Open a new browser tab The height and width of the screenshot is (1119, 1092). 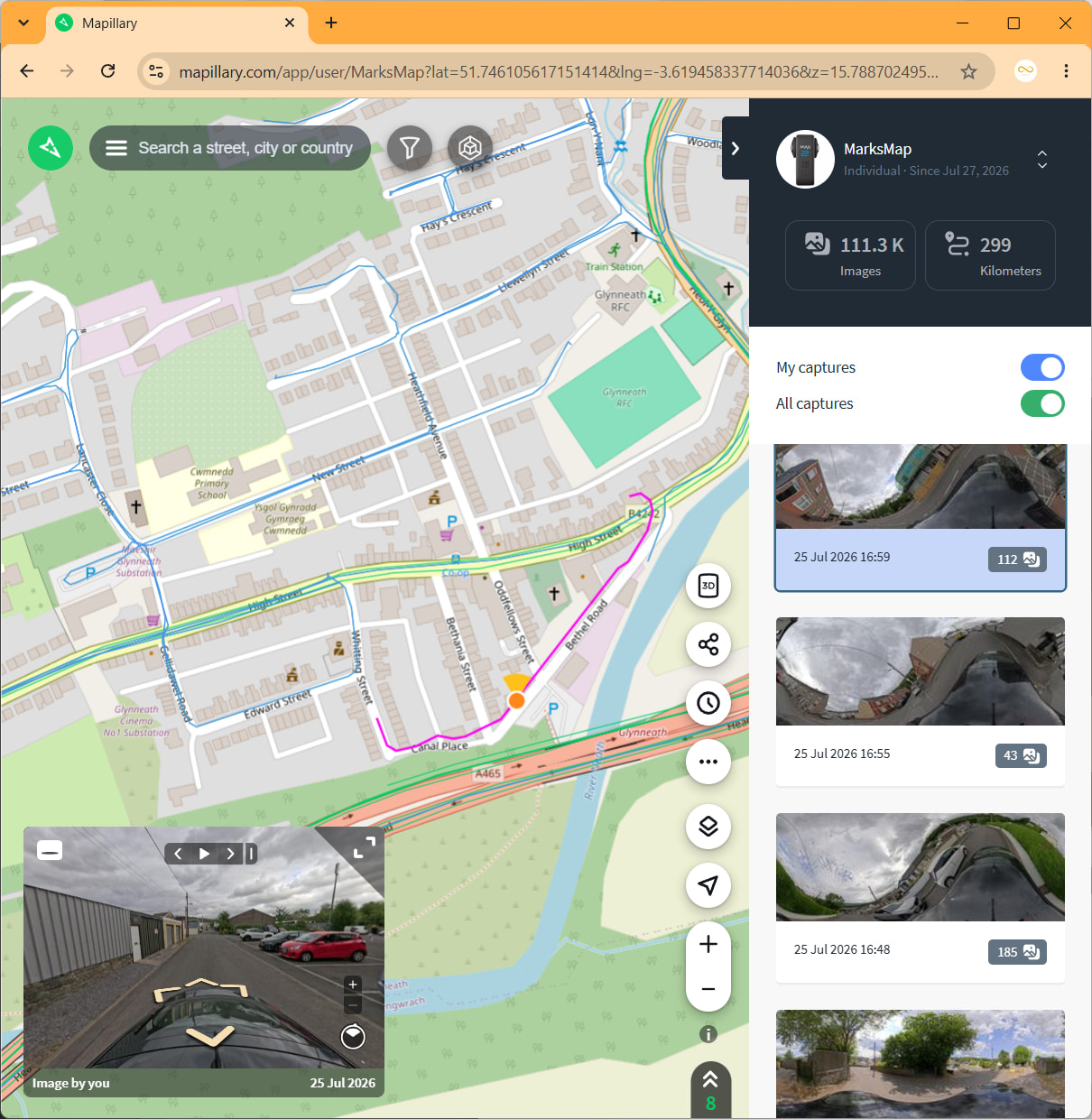(x=331, y=23)
